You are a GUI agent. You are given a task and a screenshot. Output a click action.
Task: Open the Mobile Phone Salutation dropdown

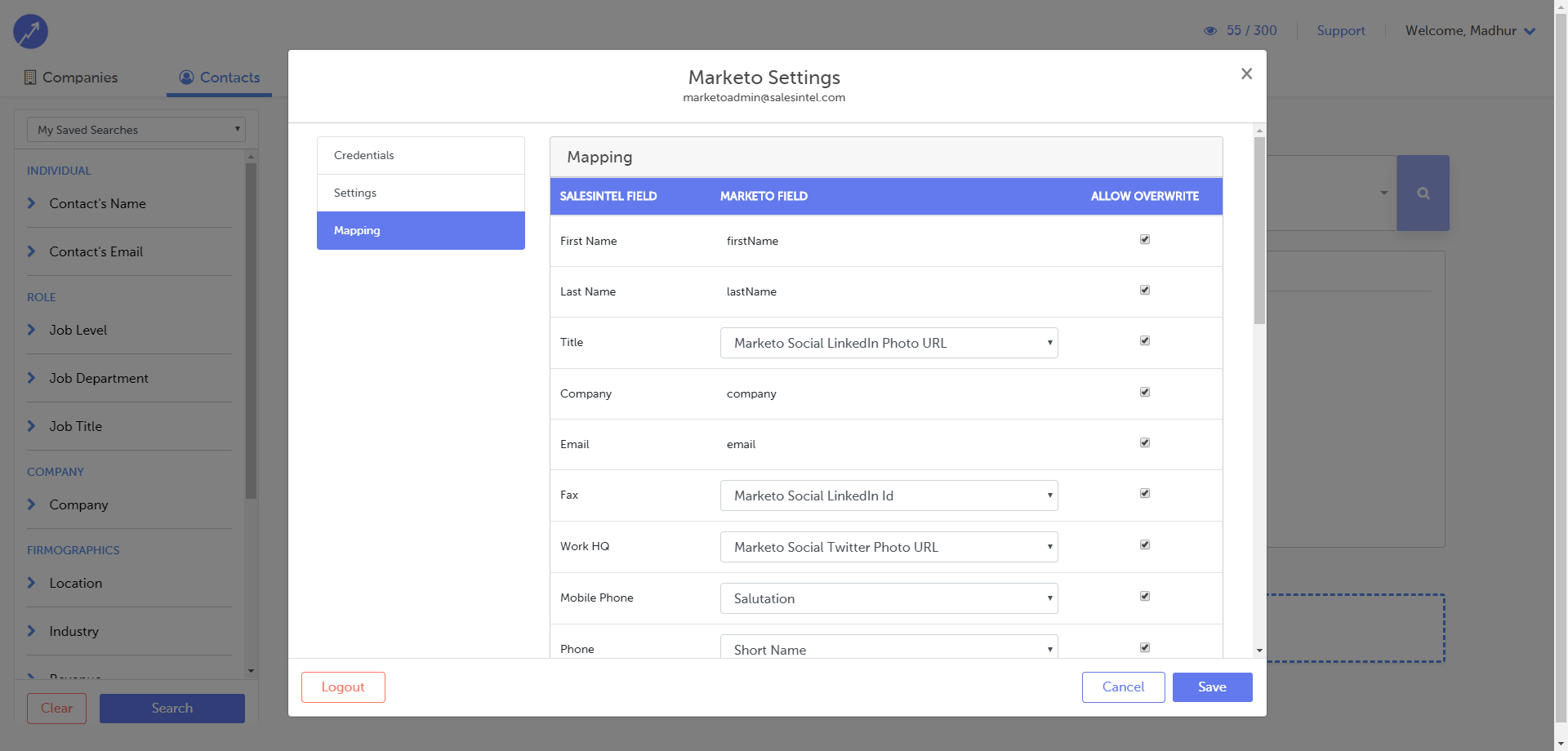tap(889, 598)
